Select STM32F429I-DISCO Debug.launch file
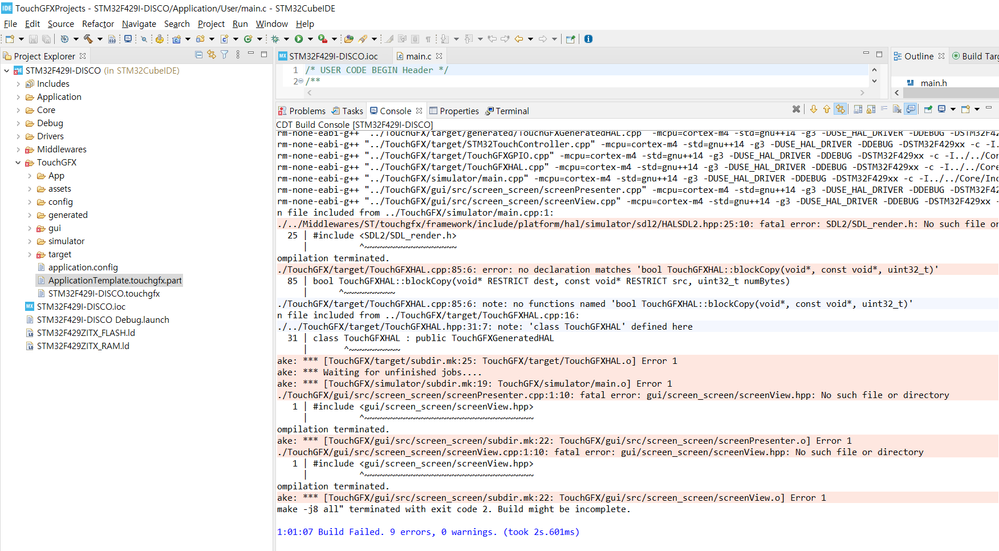The image size is (999, 551). pos(103,320)
